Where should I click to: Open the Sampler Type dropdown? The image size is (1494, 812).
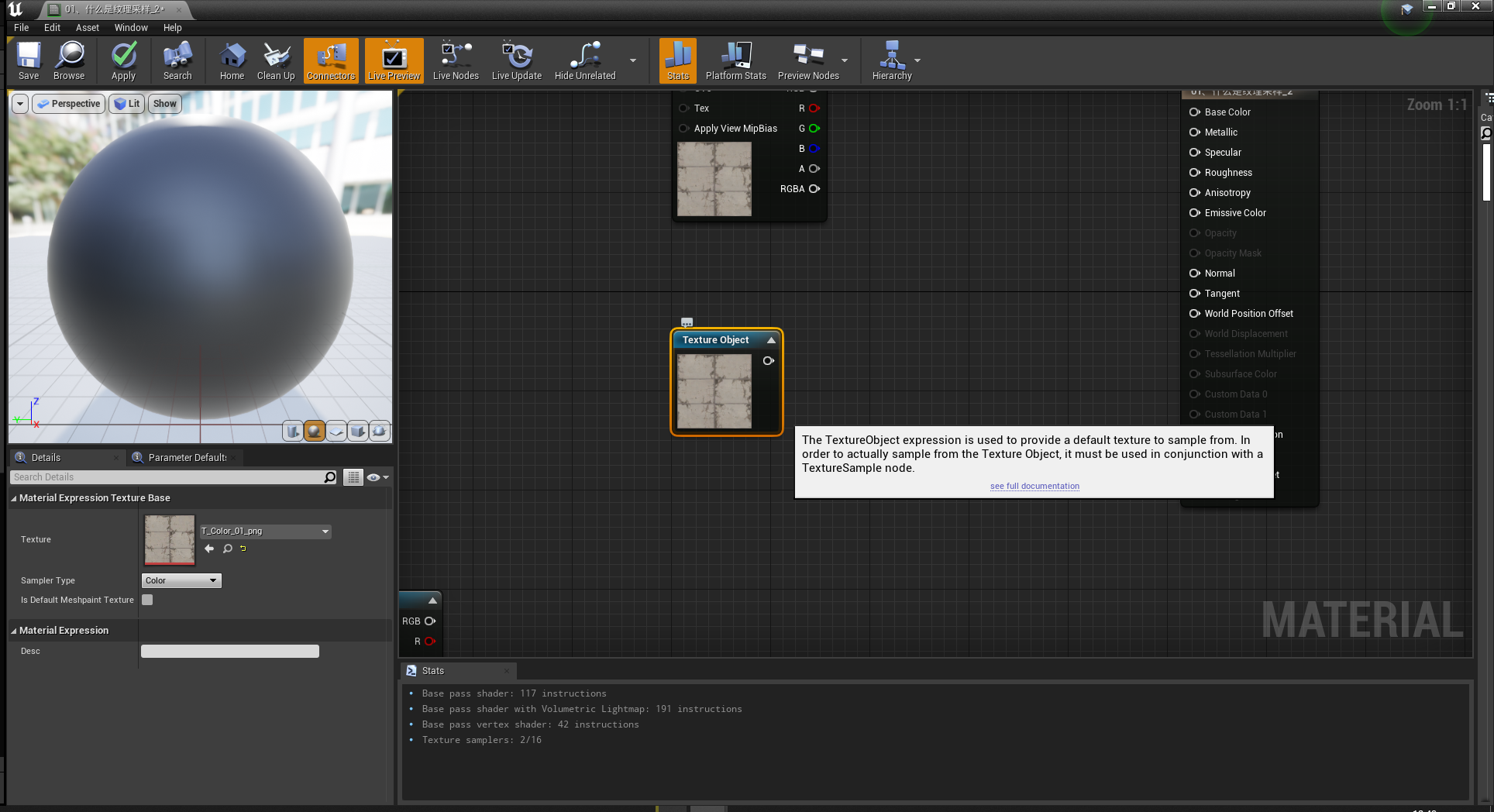[x=181, y=580]
